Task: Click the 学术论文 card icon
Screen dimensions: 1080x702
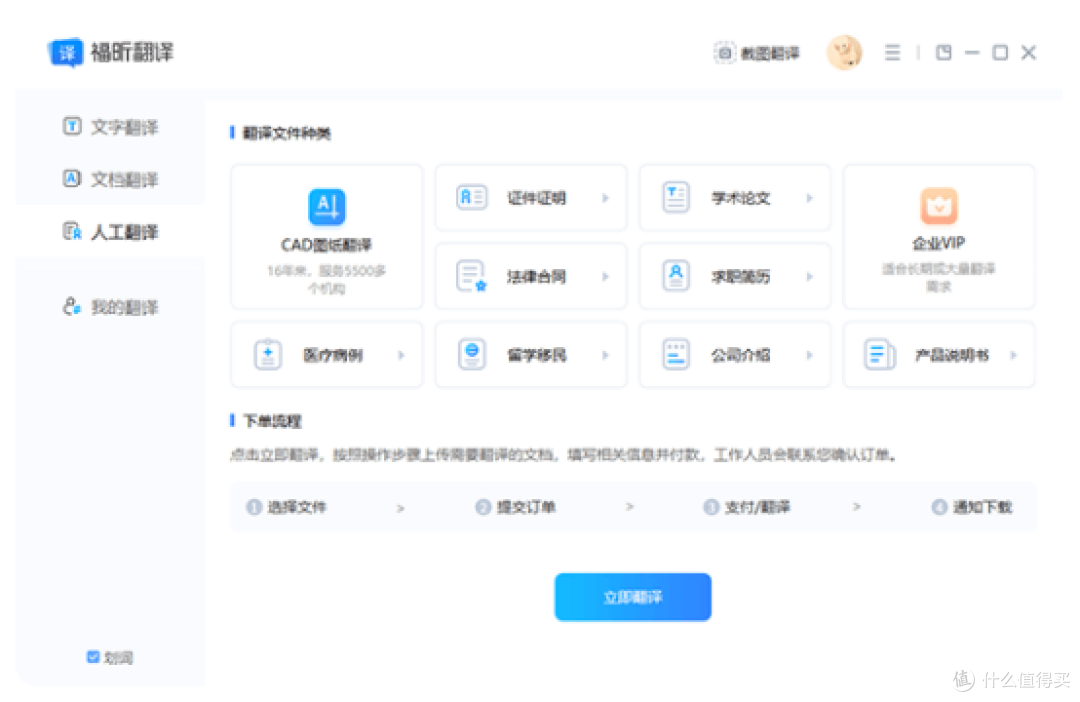Action: [676, 198]
